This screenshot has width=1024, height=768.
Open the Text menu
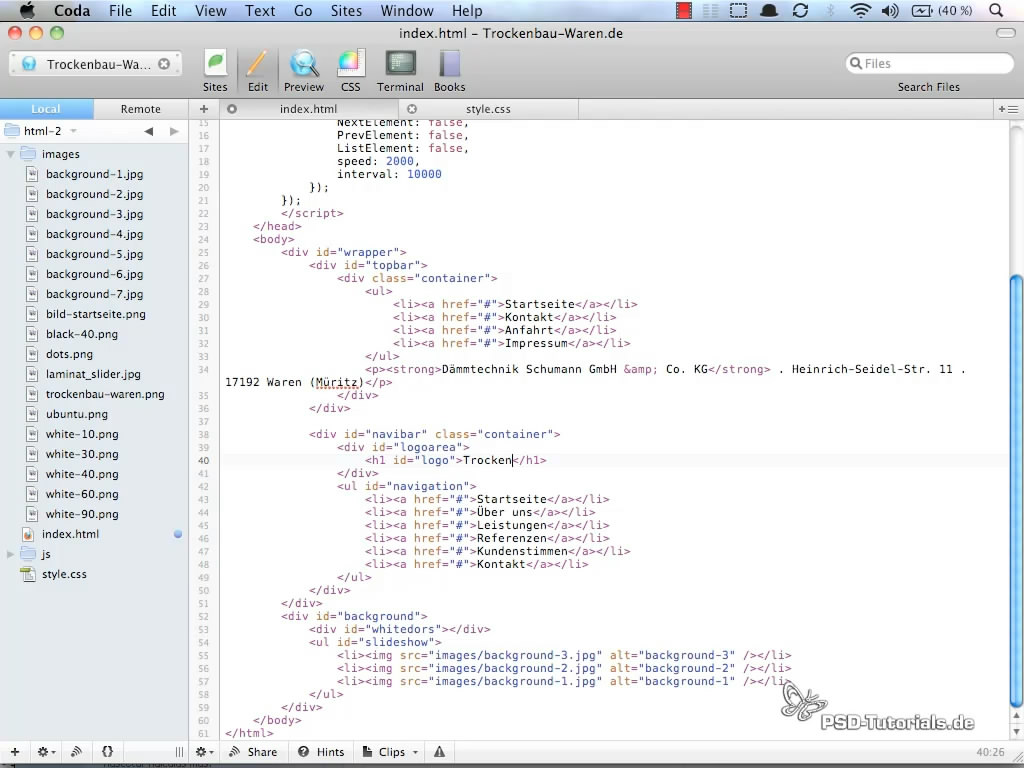[x=260, y=10]
